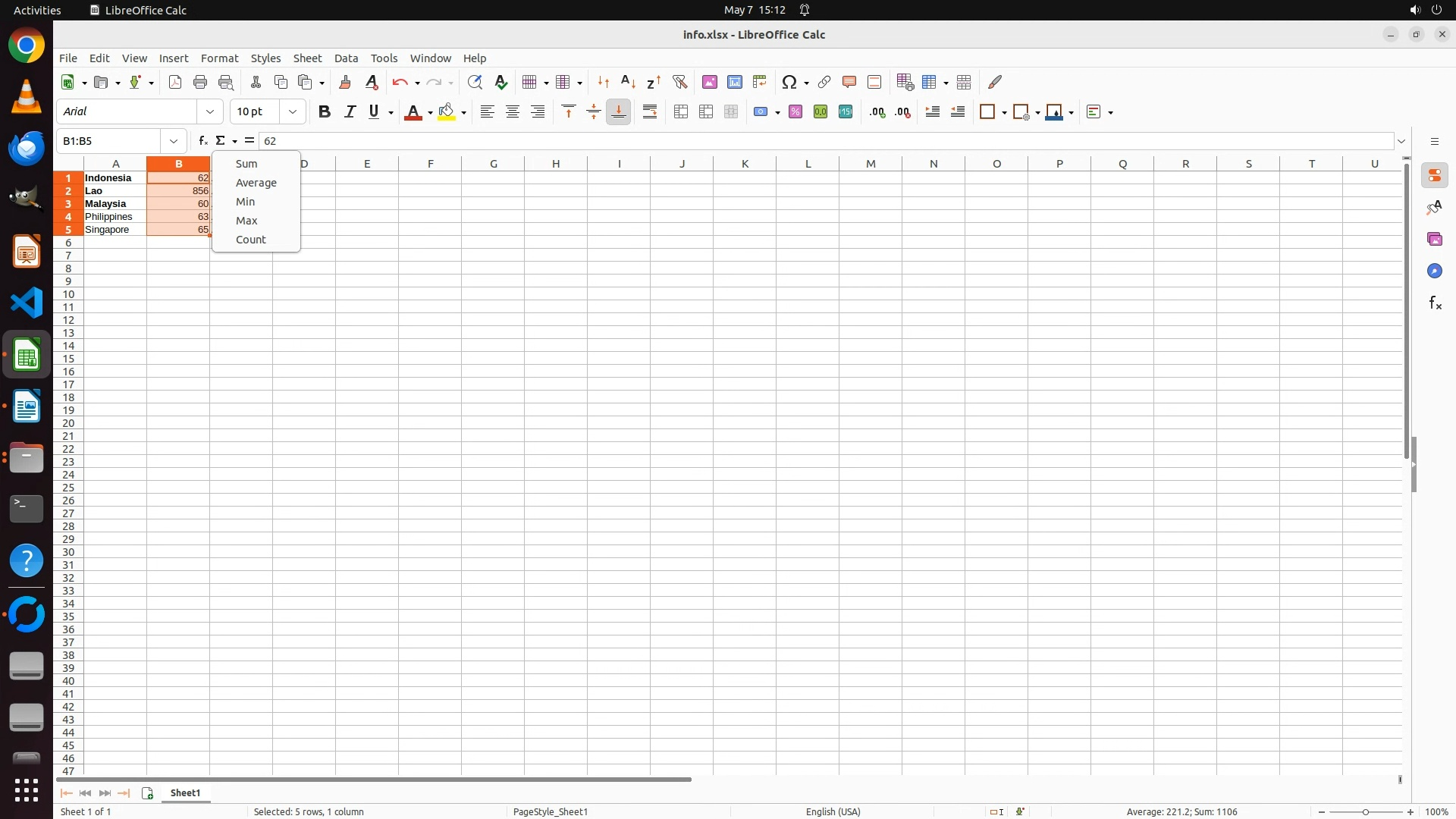Click the Format as Percent icon

795,112
